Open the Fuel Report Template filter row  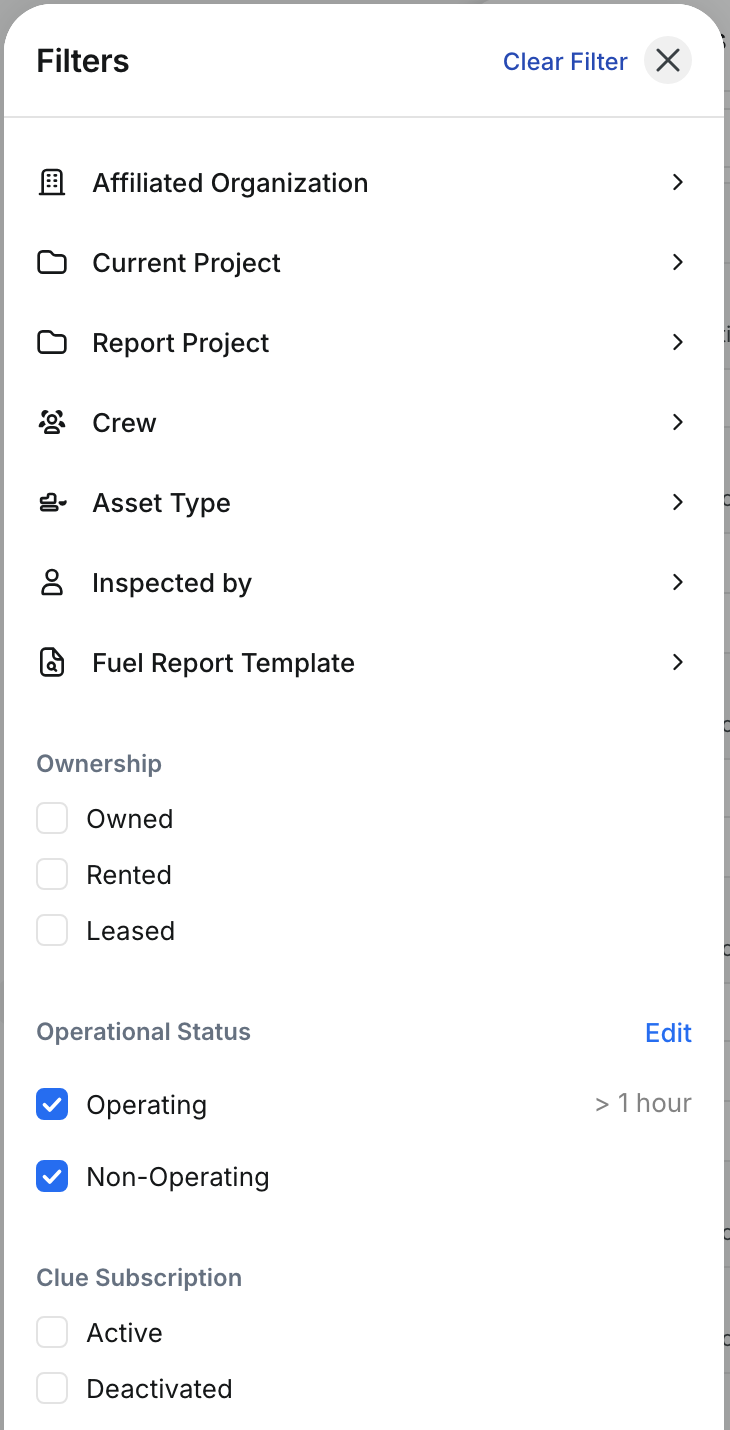(x=364, y=663)
